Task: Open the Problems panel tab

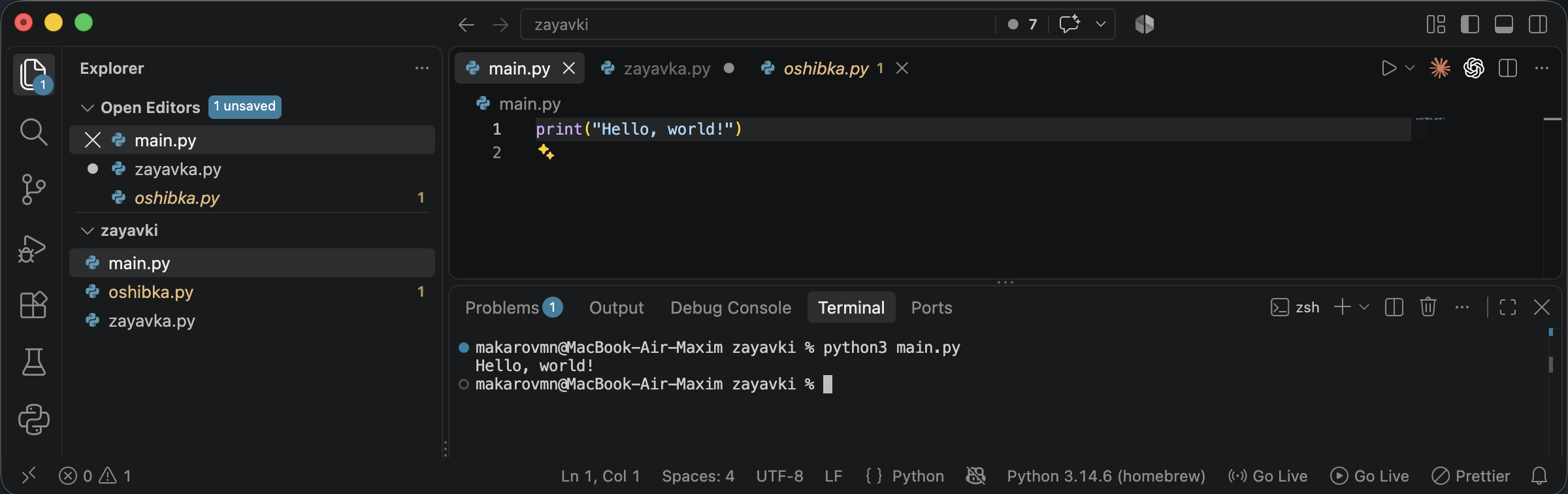Action: point(514,307)
